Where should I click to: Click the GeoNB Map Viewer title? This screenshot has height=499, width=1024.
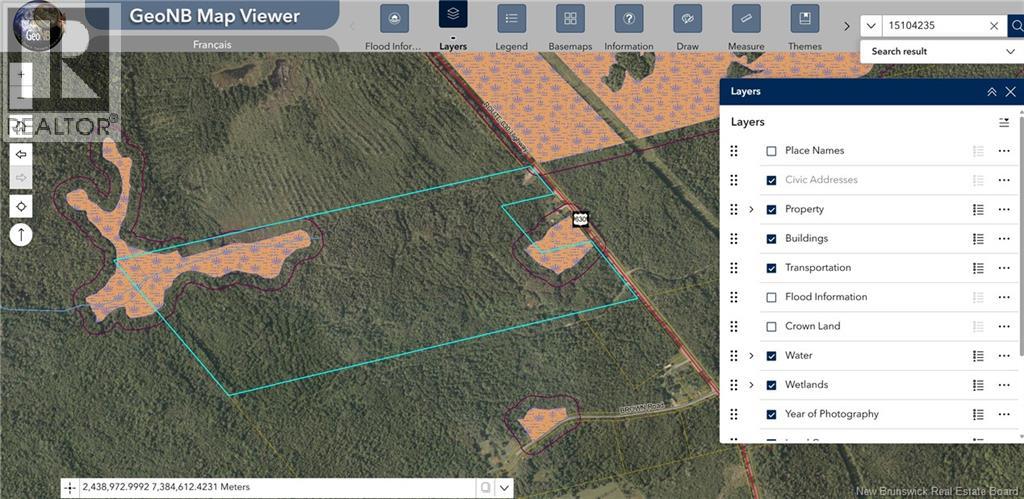point(215,16)
